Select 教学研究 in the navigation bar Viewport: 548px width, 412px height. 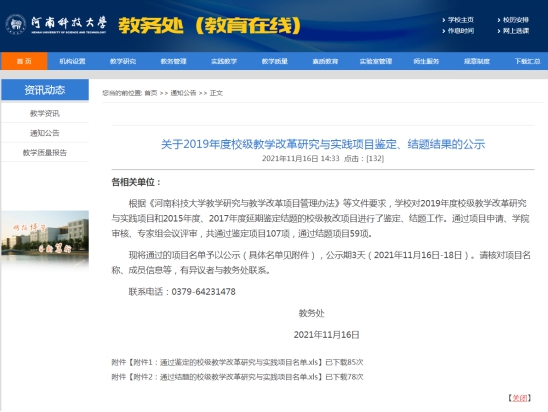123,61
